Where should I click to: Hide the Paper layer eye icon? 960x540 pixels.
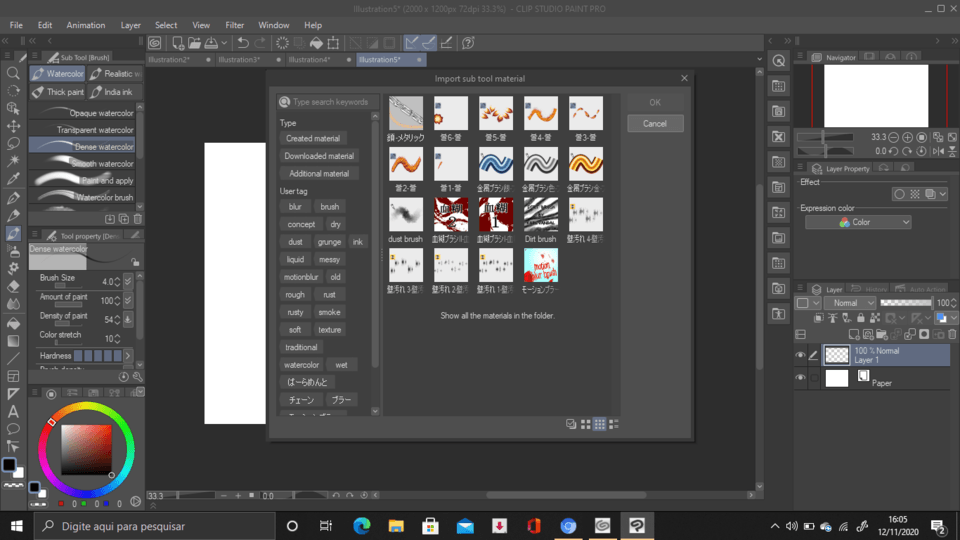click(x=800, y=378)
